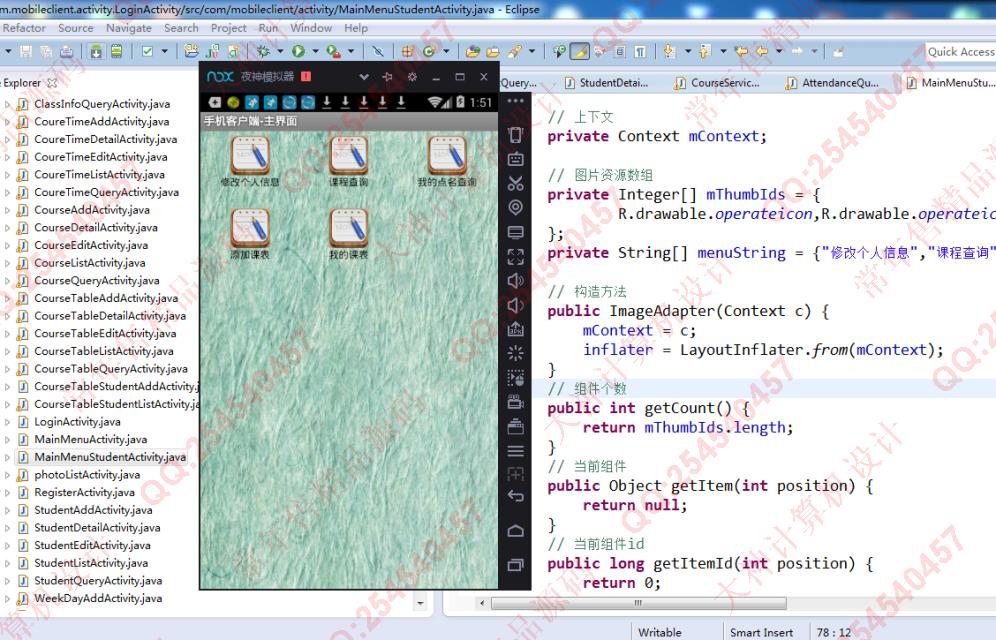Close the Package Explorer view tab

(x=52, y=83)
